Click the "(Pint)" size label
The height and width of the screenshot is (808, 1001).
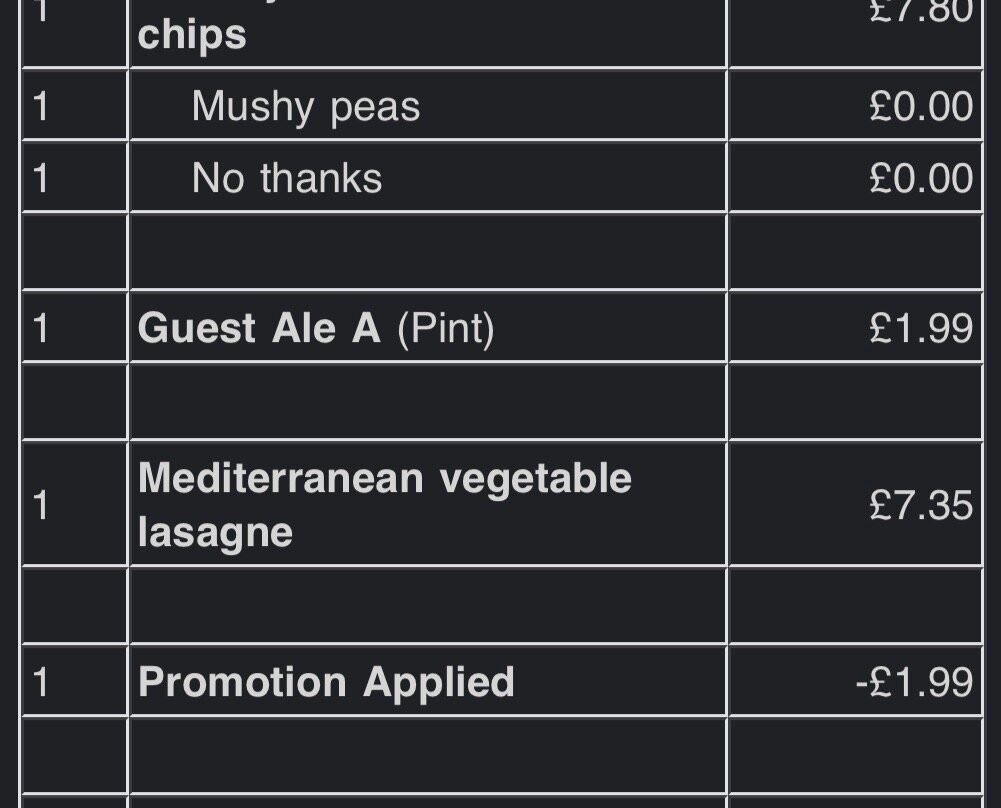click(446, 327)
